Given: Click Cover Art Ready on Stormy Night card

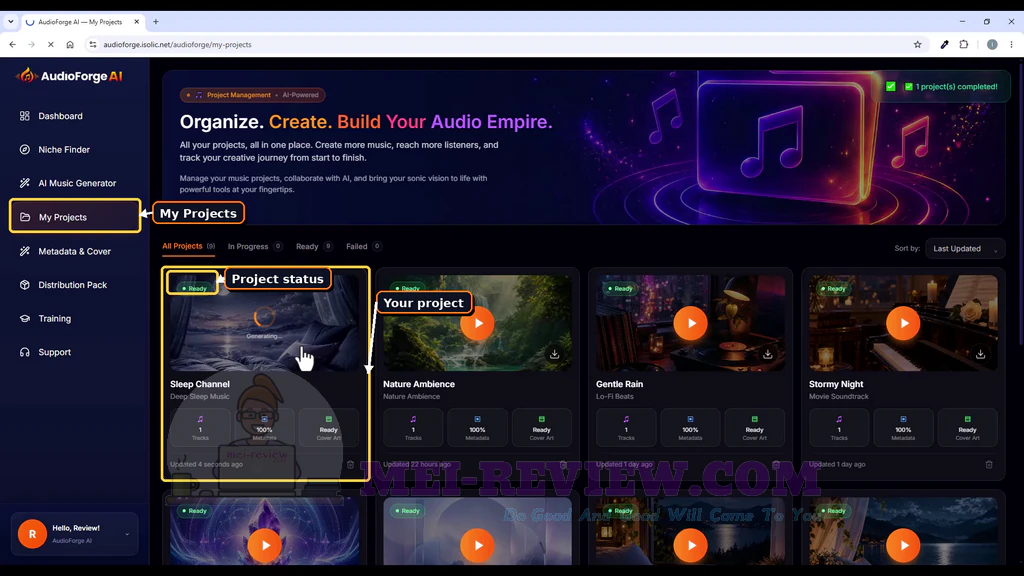Looking at the screenshot, I should tap(967, 428).
